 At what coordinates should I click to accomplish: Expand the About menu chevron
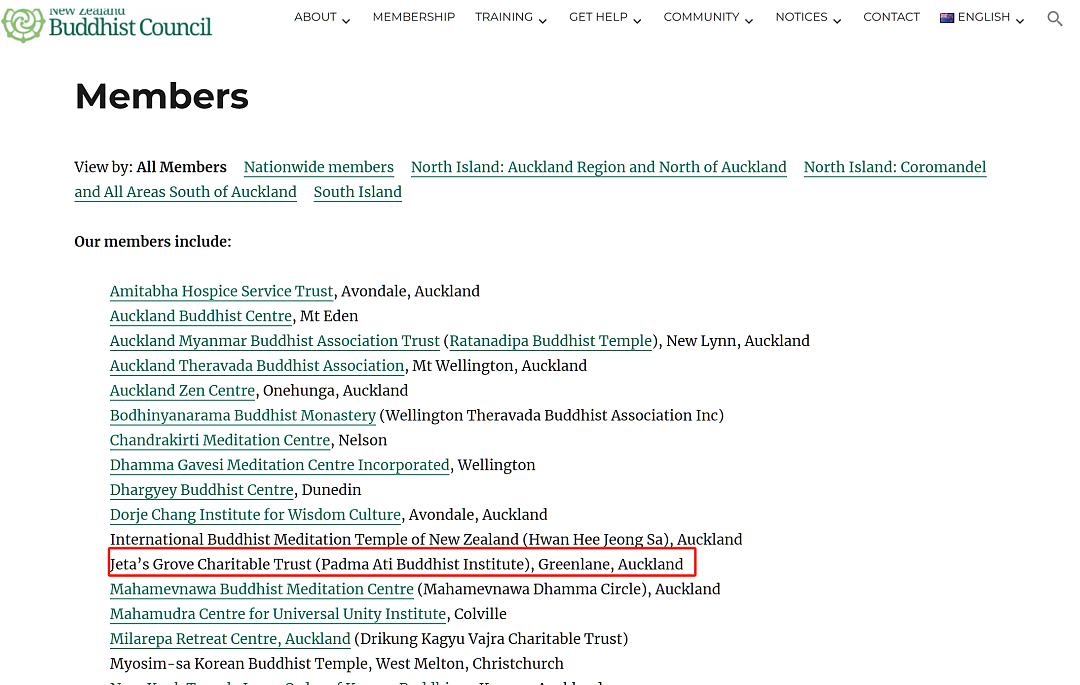(346, 21)
